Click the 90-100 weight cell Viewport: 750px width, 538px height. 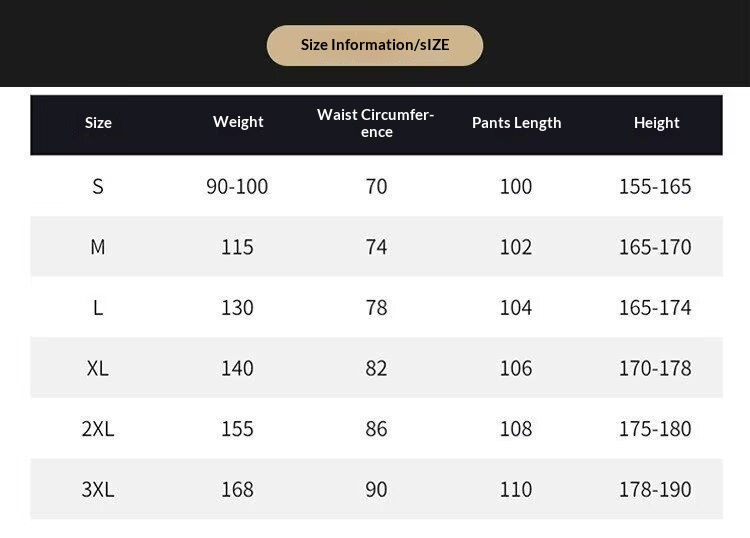237,186
